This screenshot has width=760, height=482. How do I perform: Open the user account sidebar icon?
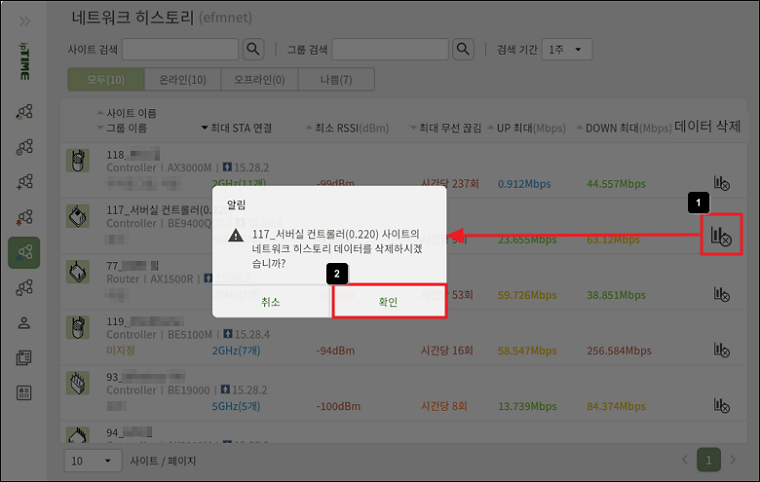point(24,322)
